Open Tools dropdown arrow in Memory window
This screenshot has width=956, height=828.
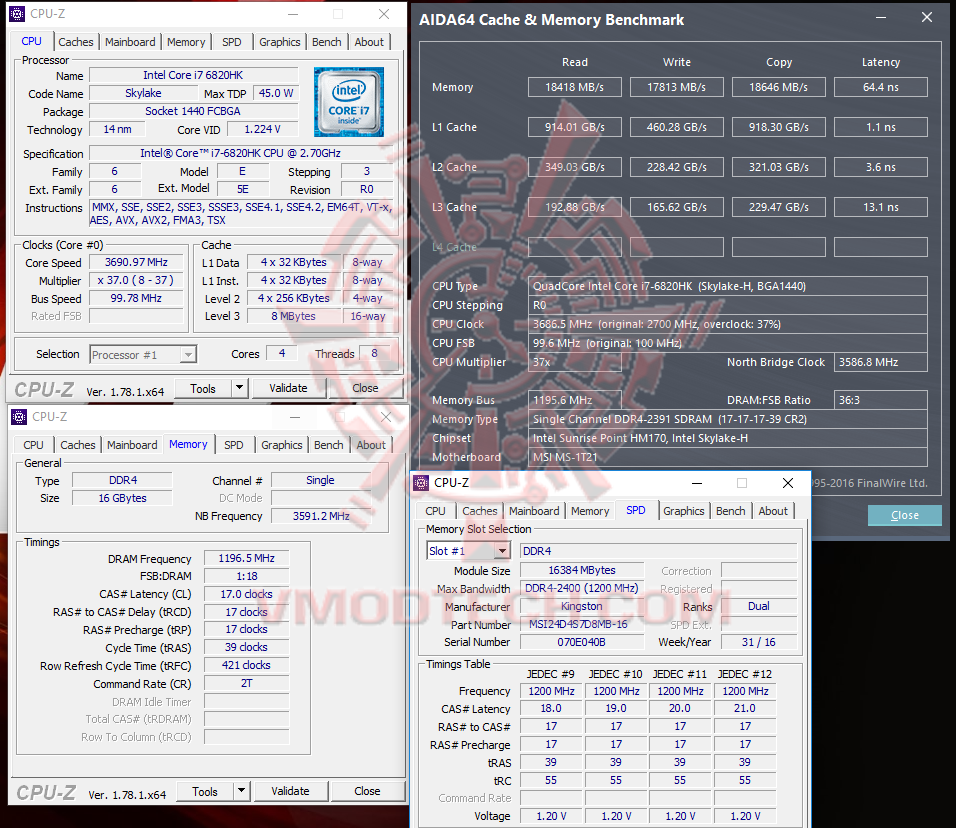[x=241, y=791]
